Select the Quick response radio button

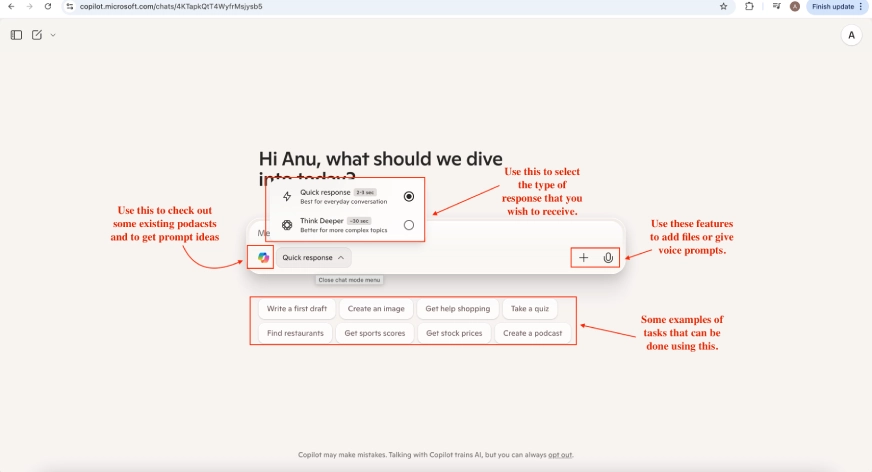pyautogui.click(x=409, y=196)
